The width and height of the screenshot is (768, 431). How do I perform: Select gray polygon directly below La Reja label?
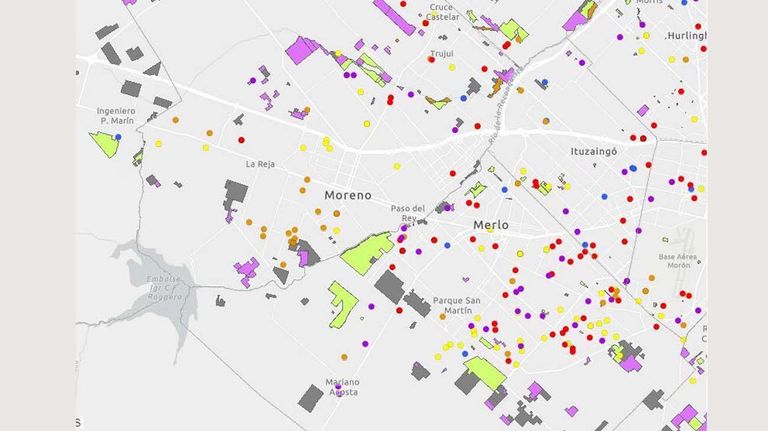point(236,194)
